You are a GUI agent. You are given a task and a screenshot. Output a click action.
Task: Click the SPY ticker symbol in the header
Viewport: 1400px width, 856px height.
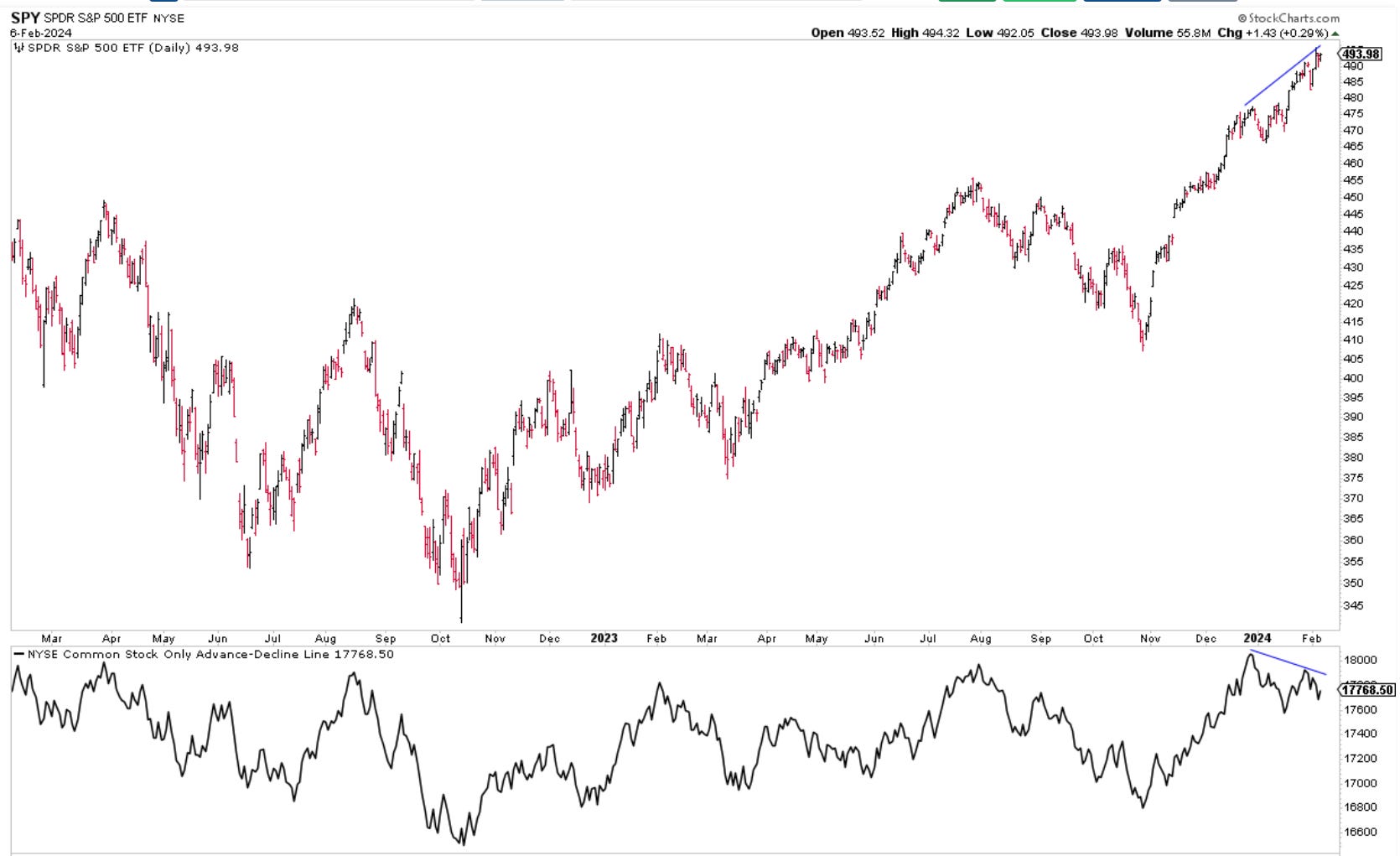(x=25, y=18)
